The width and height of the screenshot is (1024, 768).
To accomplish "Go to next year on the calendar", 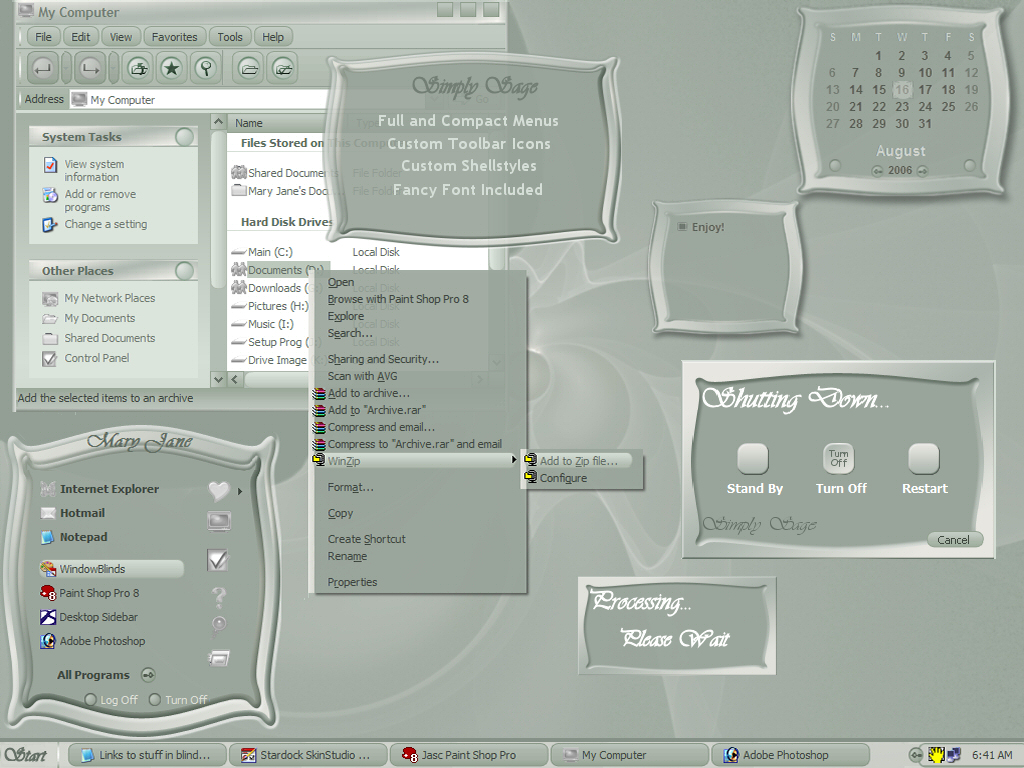I will (922, 171).
